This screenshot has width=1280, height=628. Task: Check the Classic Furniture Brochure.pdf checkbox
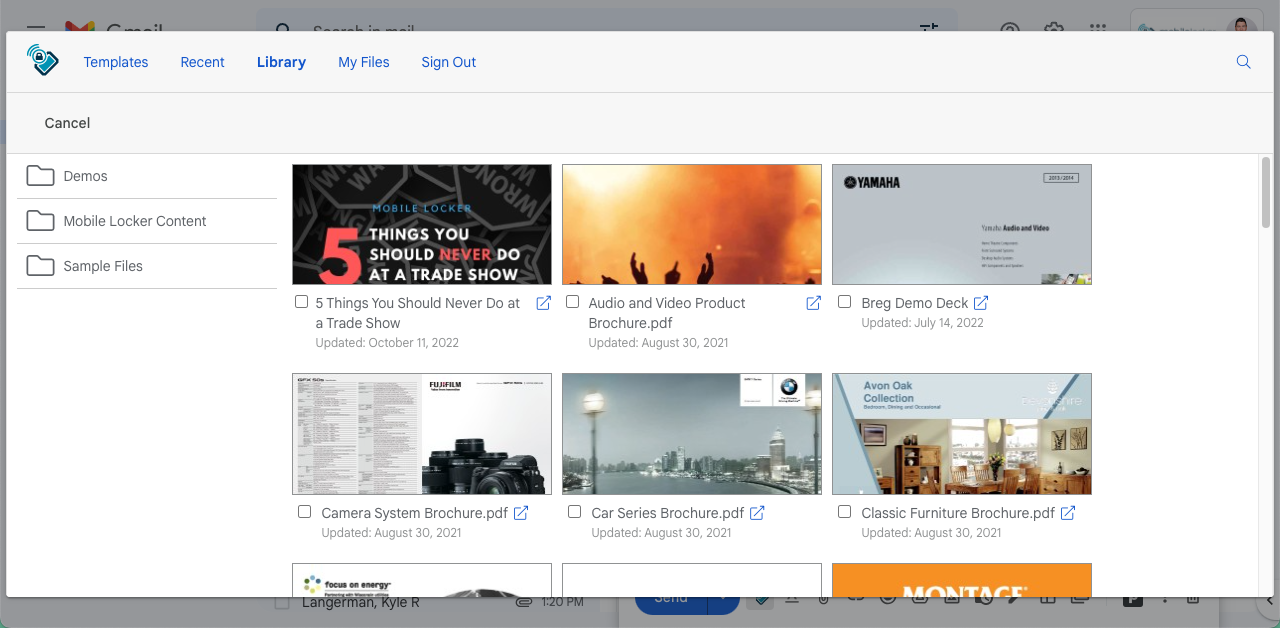pos(845,512)
